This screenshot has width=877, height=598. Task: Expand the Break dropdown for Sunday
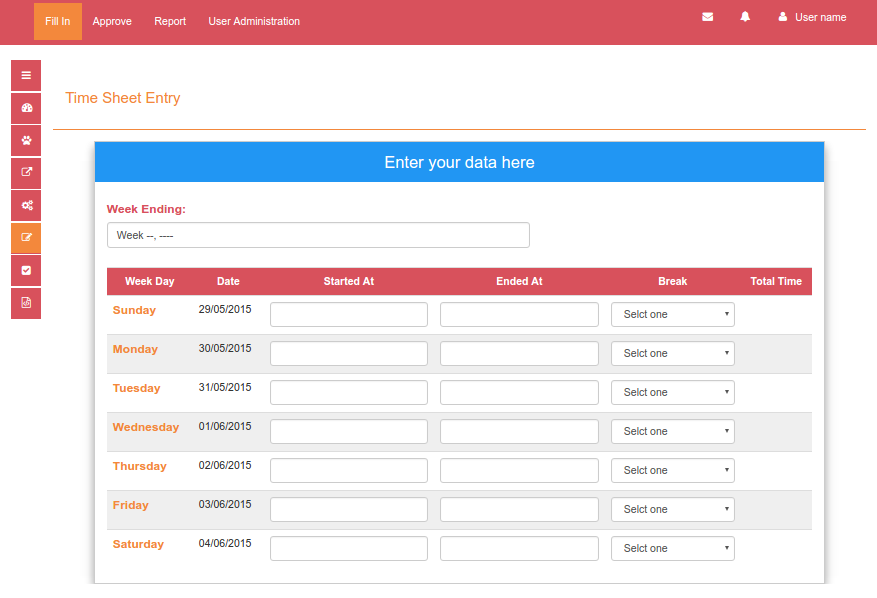coord(672,314)
